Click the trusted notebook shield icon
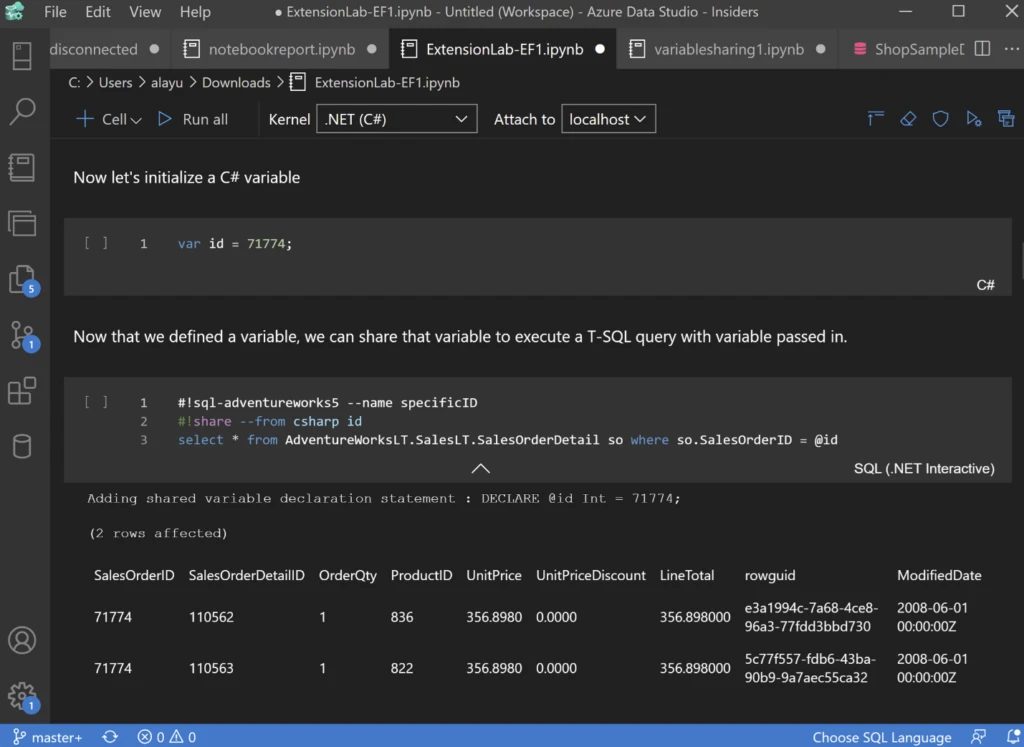 [x=940, y=118]
